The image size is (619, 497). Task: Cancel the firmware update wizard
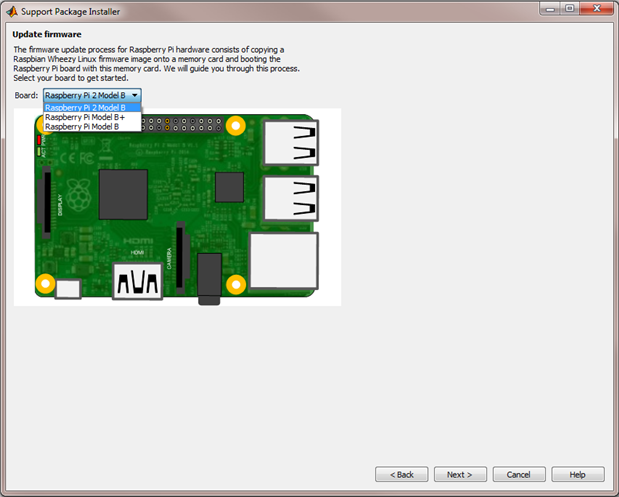click(x=519, y=474)
